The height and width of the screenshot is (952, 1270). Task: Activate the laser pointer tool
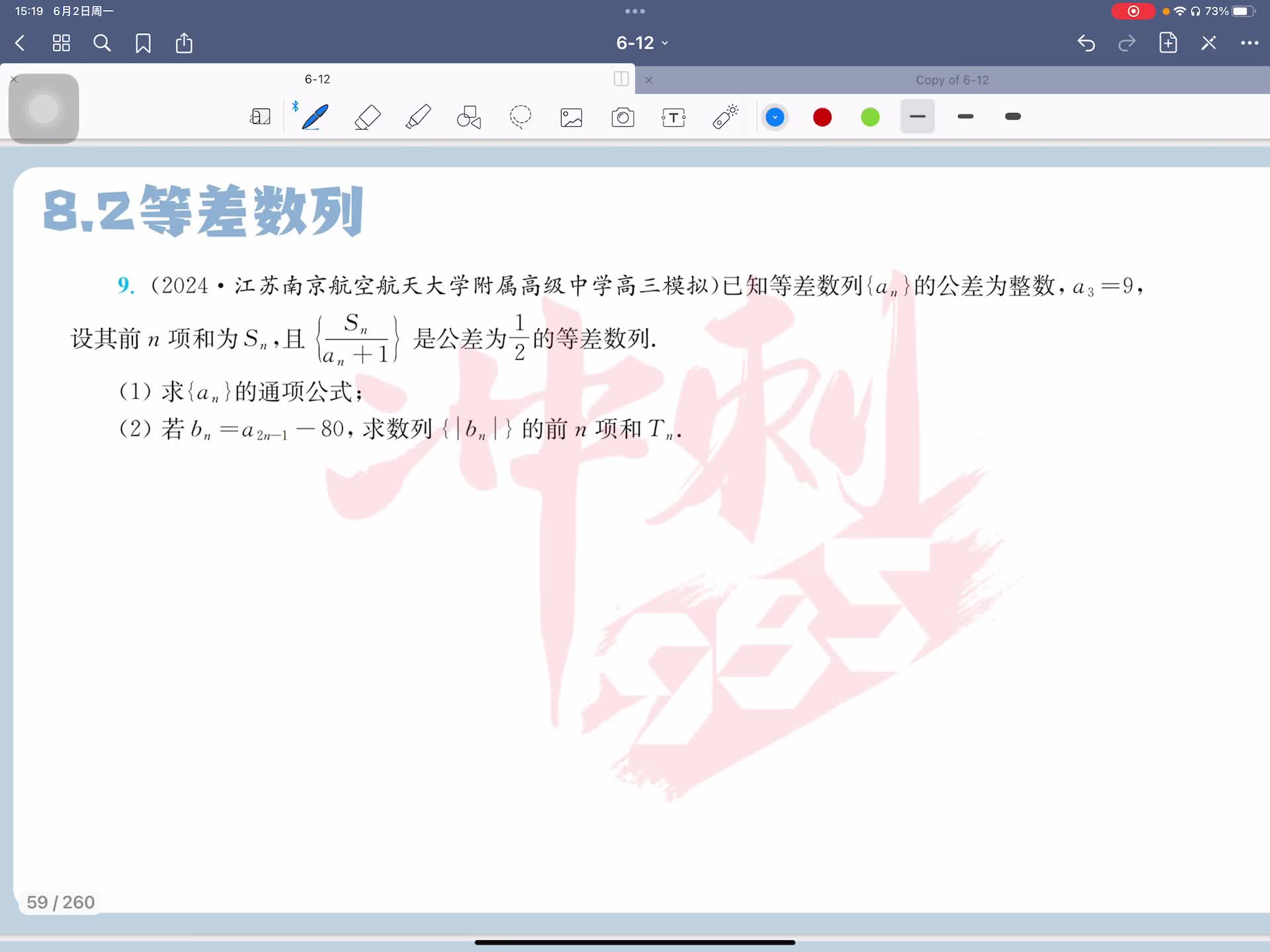725,117
